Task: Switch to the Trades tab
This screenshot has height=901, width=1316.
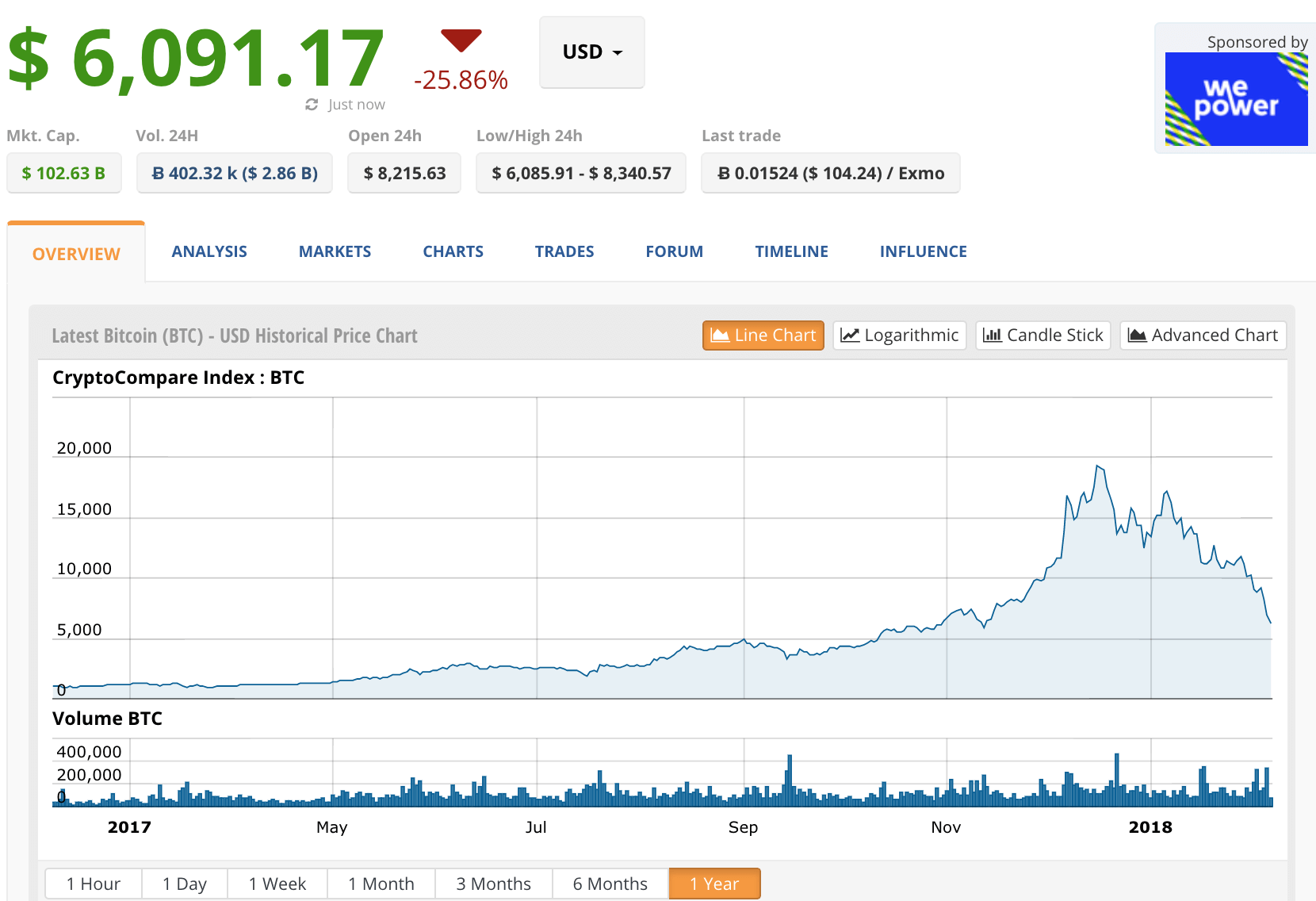Action: (564, 251)
